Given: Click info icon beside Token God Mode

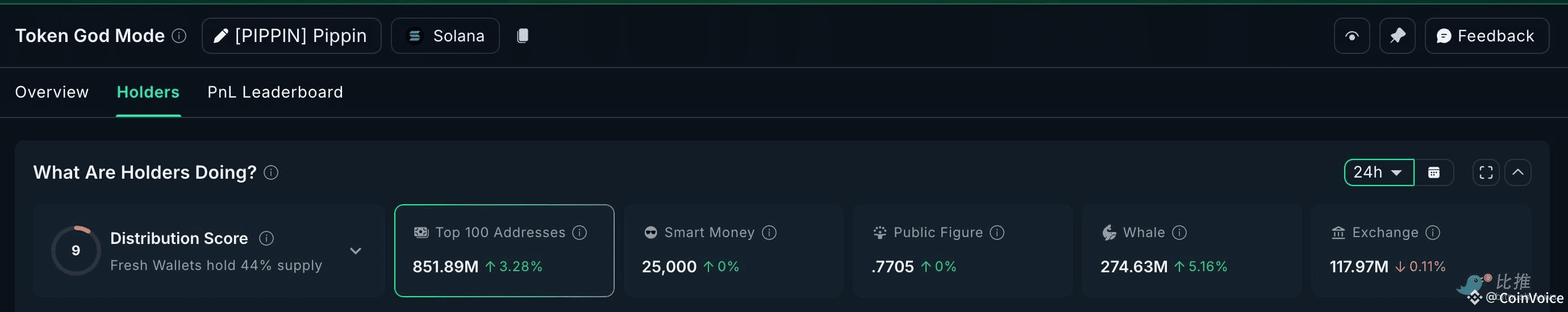Looking at the screenshot, I should pos(179,36).
